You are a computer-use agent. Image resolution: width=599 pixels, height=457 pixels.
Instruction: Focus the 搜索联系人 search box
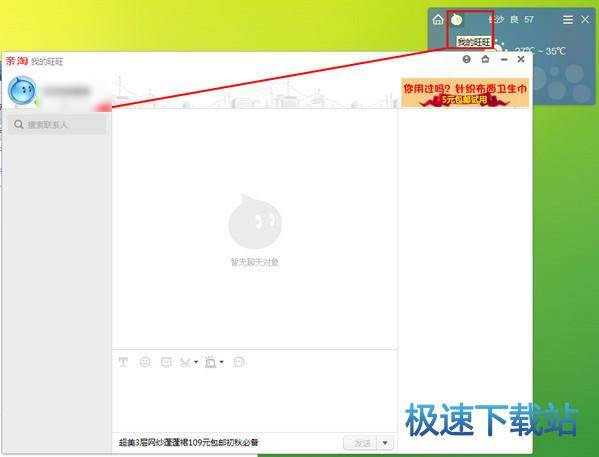57,125
